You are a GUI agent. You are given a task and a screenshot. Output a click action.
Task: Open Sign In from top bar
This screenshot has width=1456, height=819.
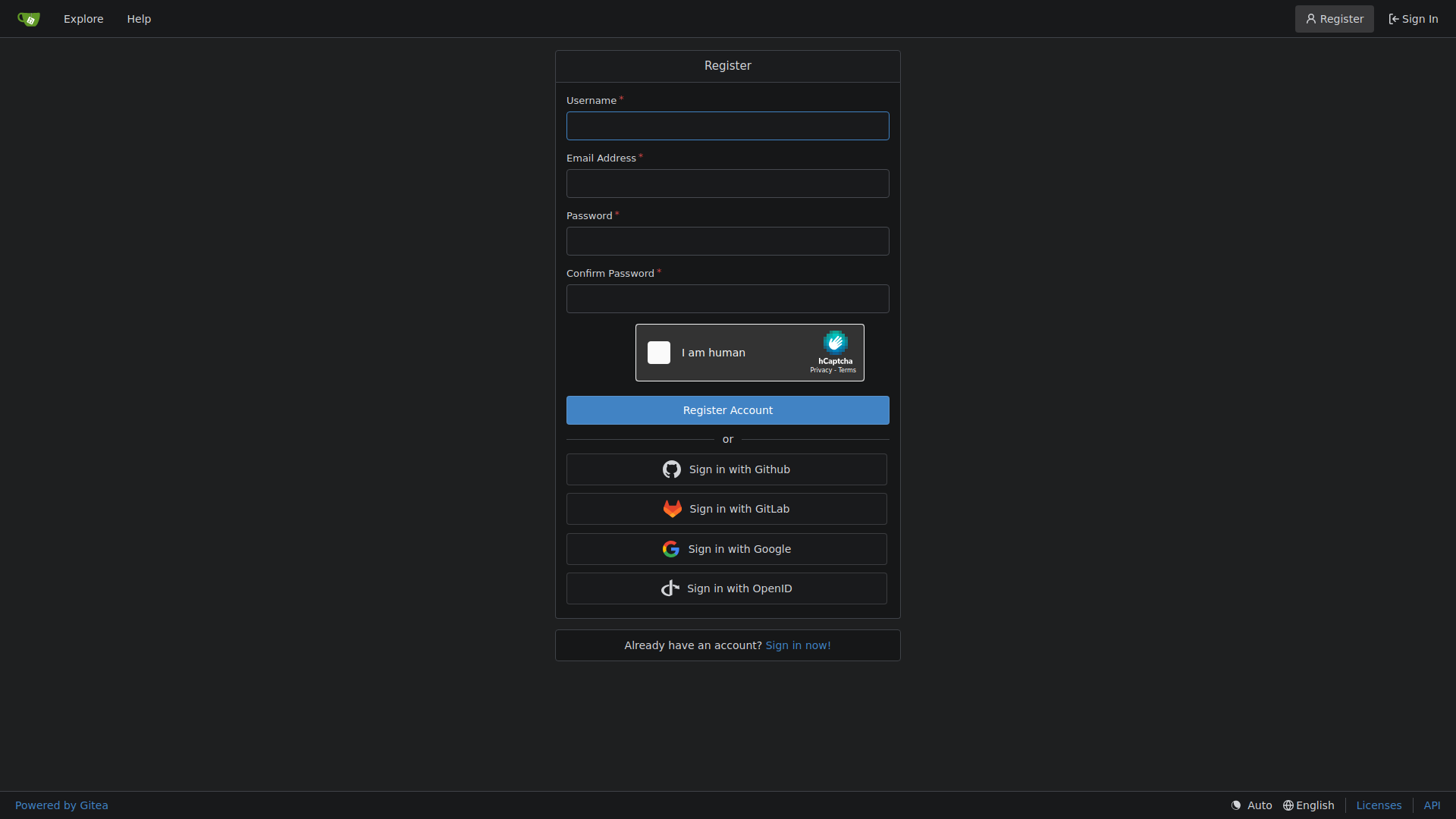point(1413,19)
